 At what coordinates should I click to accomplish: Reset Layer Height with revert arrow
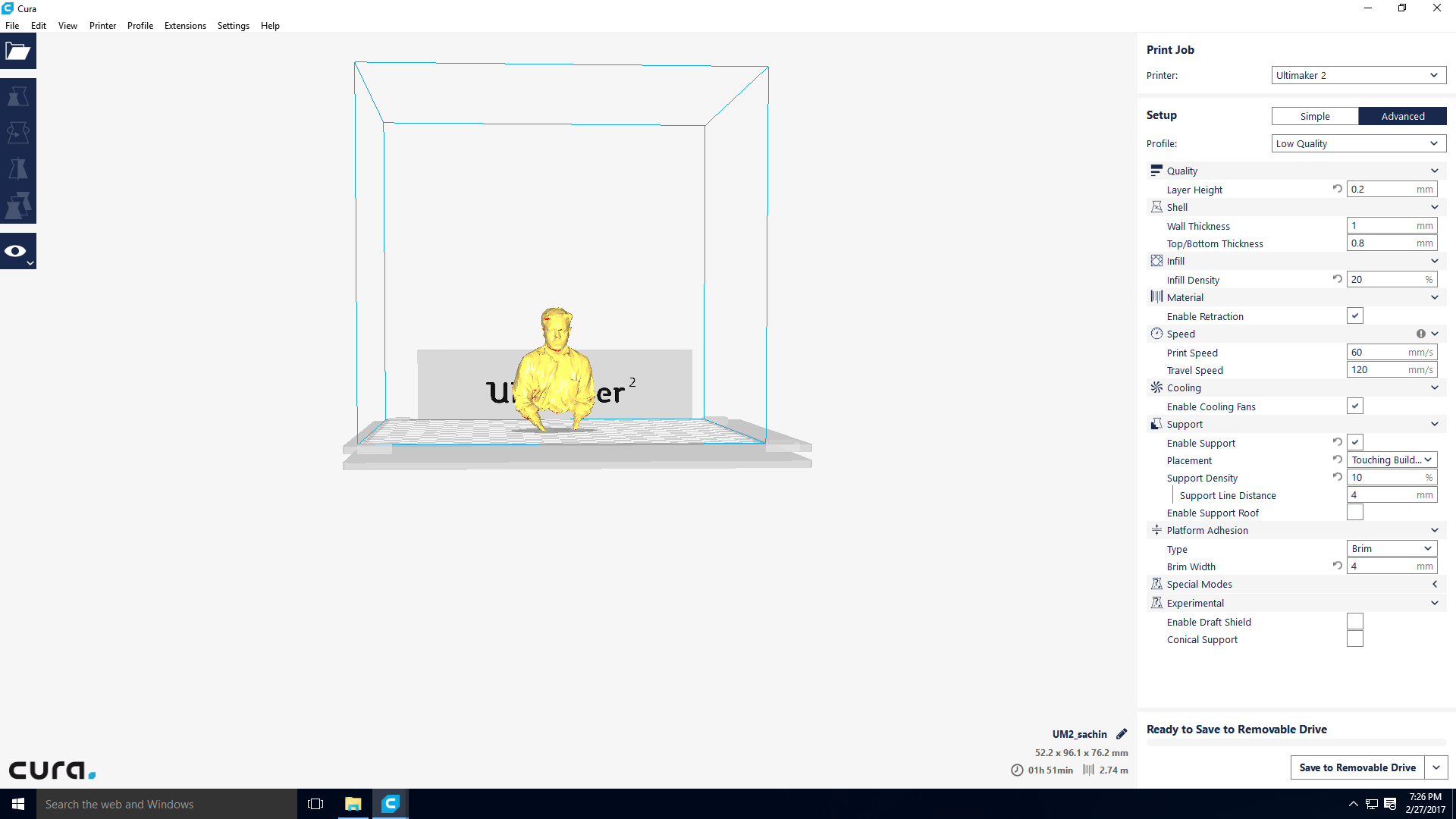click(x=1338, y=189)
